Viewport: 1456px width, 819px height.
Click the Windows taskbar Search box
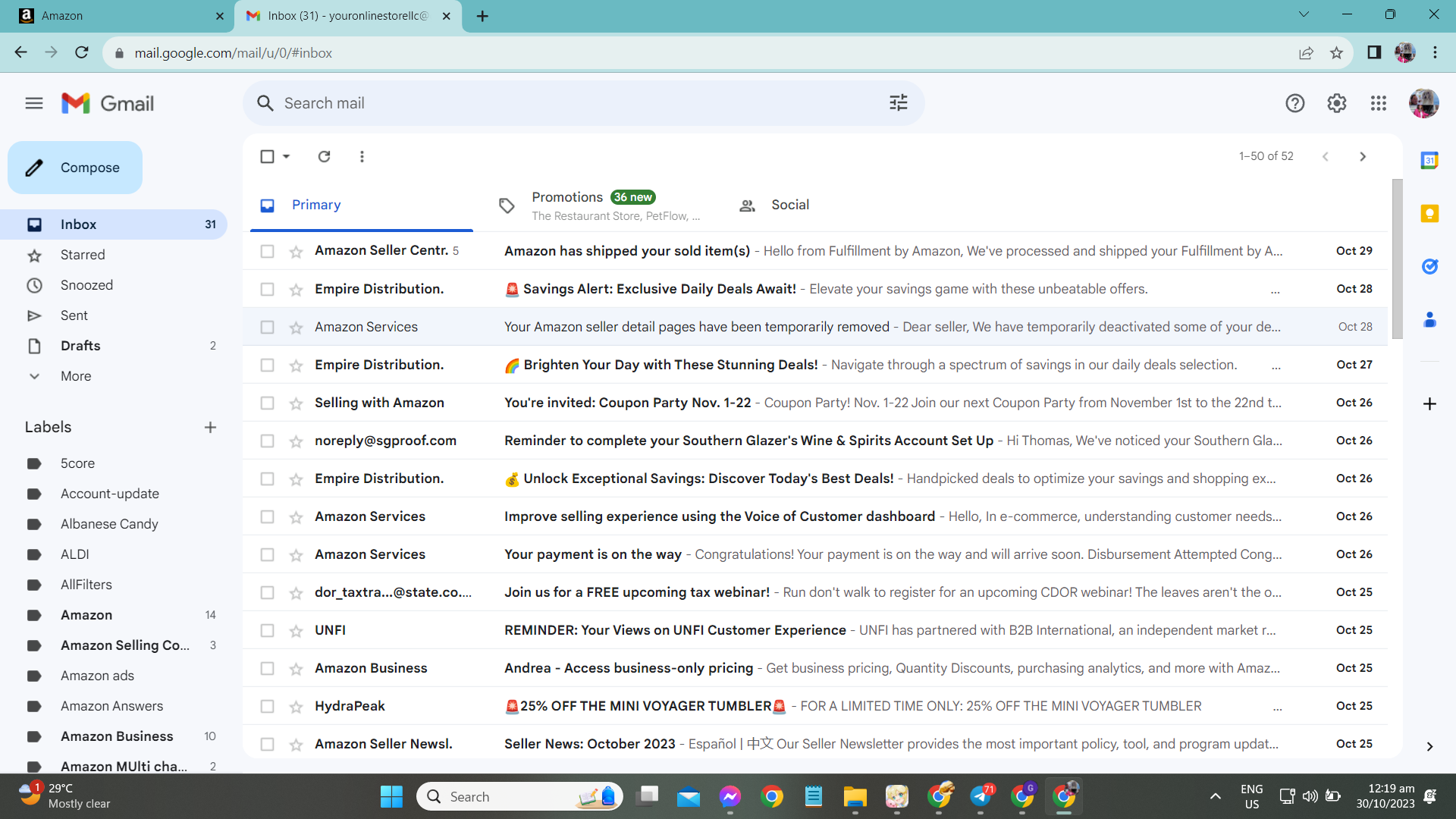pyautogui.click(x=519, y=796)
